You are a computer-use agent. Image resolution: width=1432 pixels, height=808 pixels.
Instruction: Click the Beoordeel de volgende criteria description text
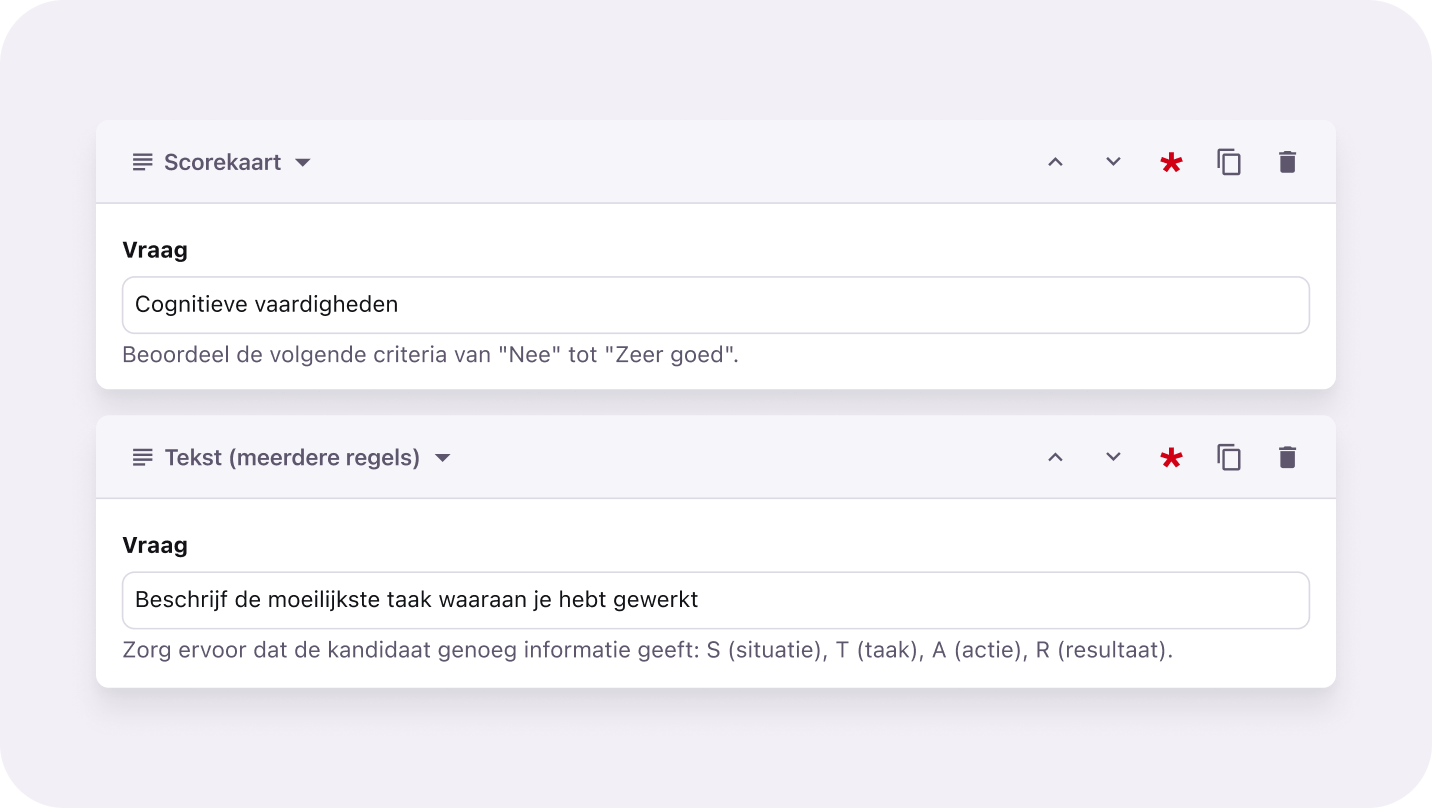point(430,355)
